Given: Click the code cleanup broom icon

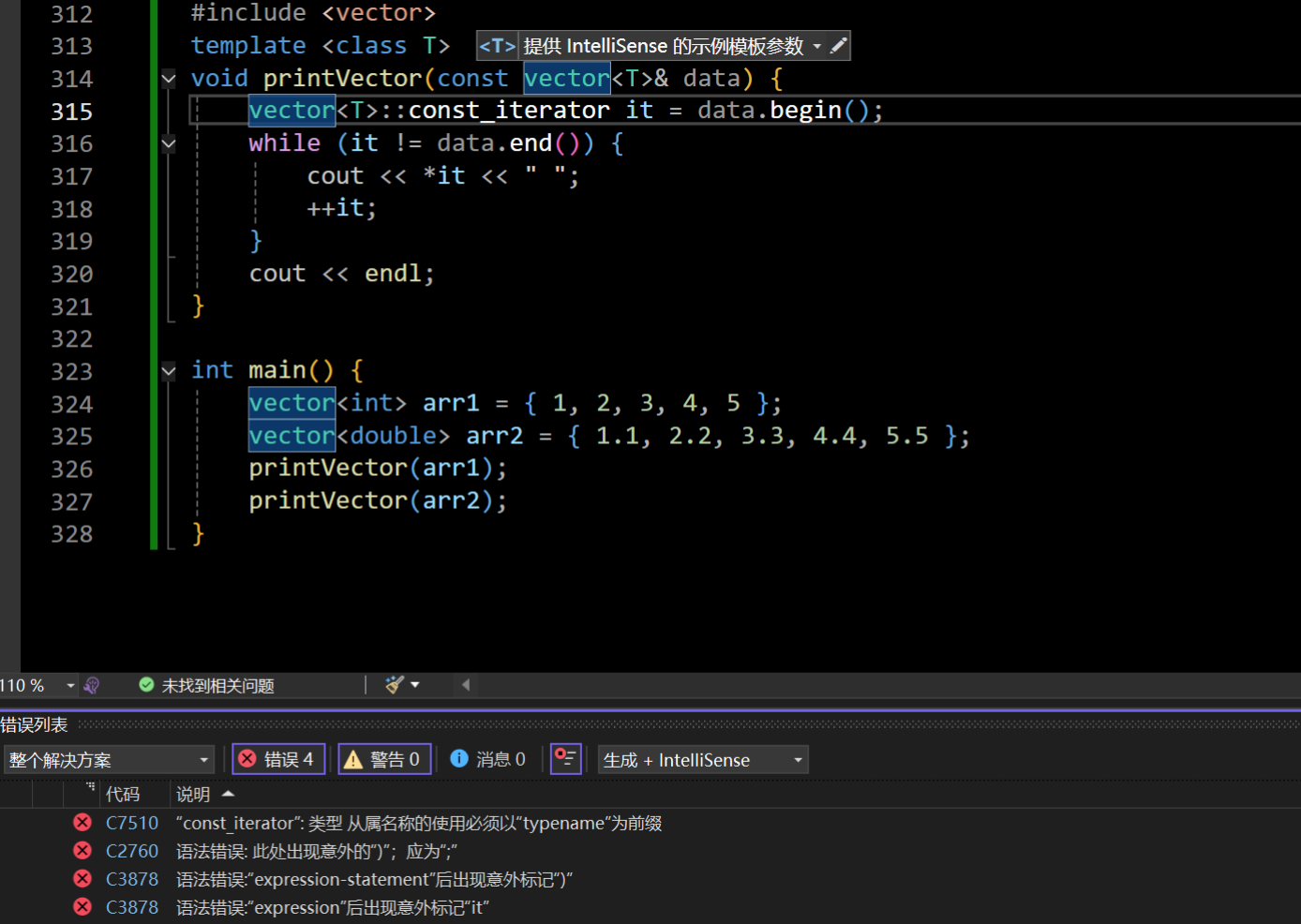Looking at the screenshot, I should 394,685.
